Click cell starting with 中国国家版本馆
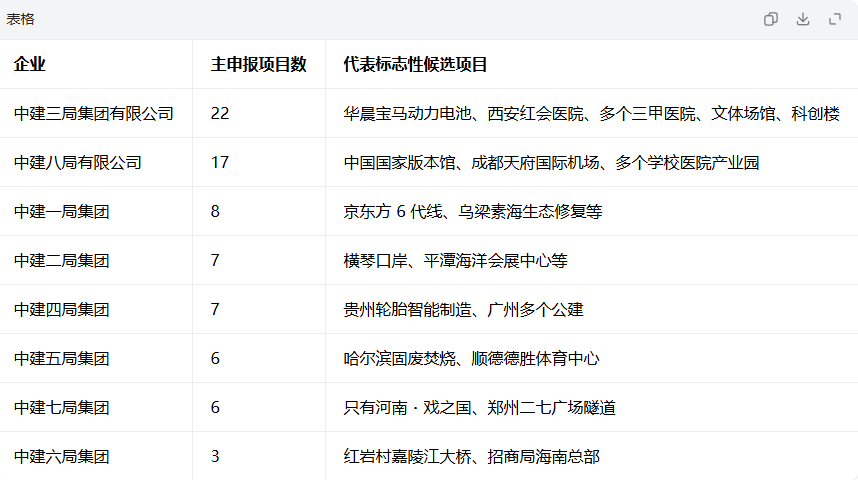858x480 pixels. 551,163
